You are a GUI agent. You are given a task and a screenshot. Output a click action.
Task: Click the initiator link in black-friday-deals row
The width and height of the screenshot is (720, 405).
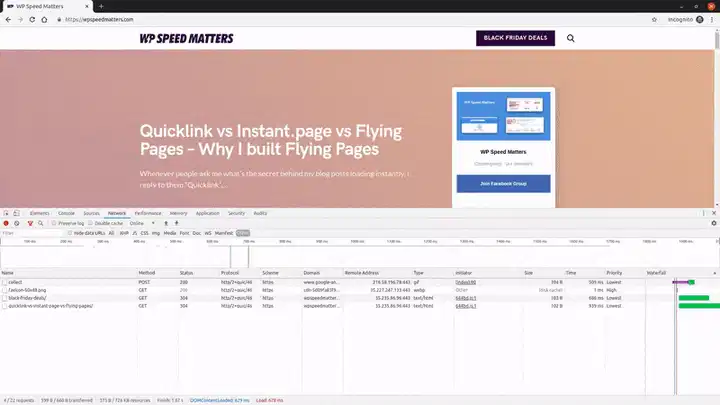(x=466, y=298)
